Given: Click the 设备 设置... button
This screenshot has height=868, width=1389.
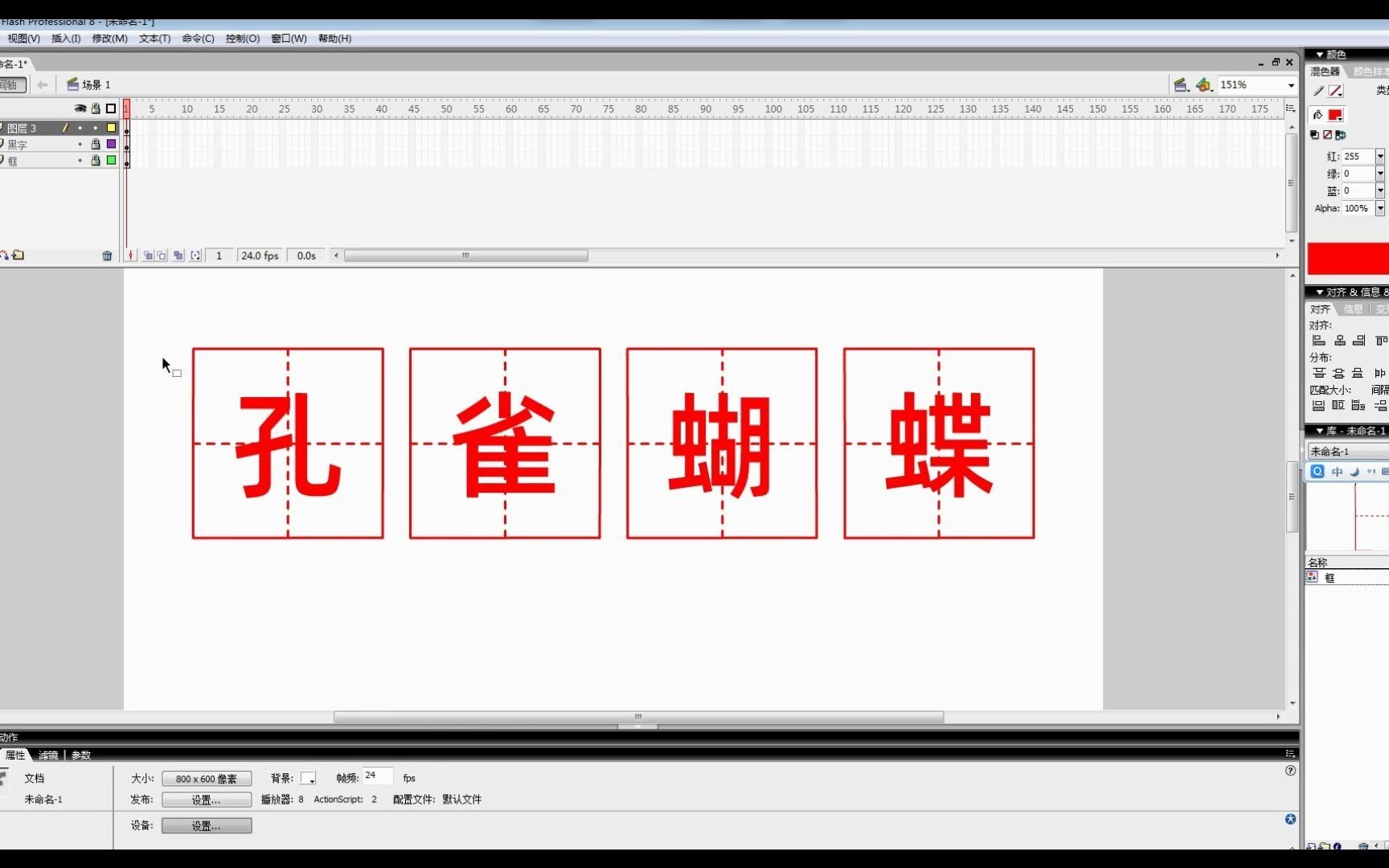Looking at the screenshot, I should (207, 825).
